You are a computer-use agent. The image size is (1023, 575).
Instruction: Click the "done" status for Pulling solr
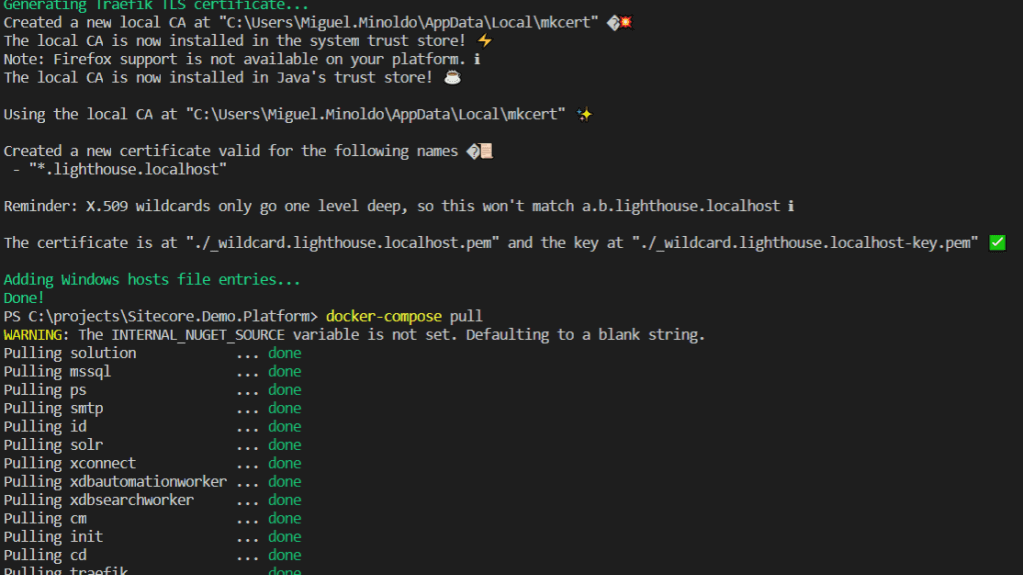click(x=284, y=444)
